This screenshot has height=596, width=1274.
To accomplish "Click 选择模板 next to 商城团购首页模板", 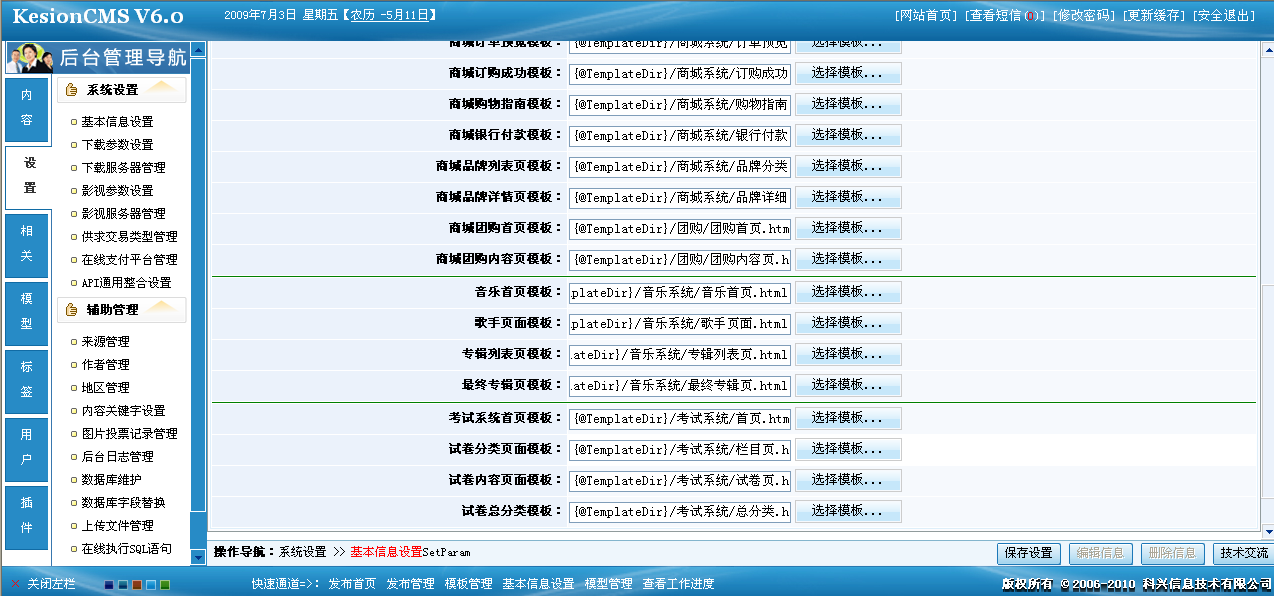I will pos(848,228).
